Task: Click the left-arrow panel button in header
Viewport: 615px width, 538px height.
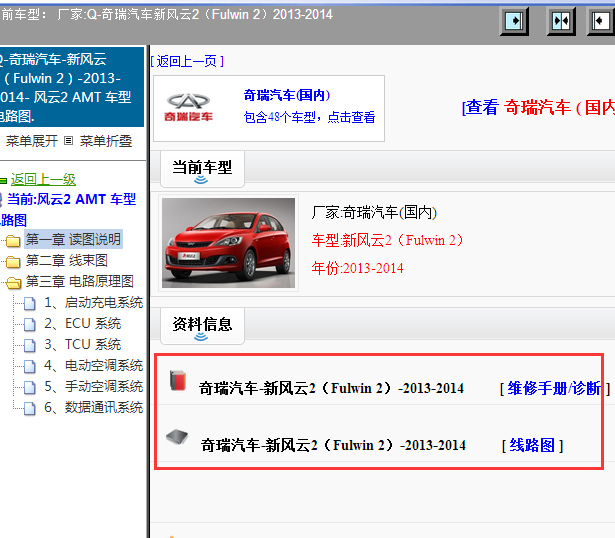Action: click(601, 21)
